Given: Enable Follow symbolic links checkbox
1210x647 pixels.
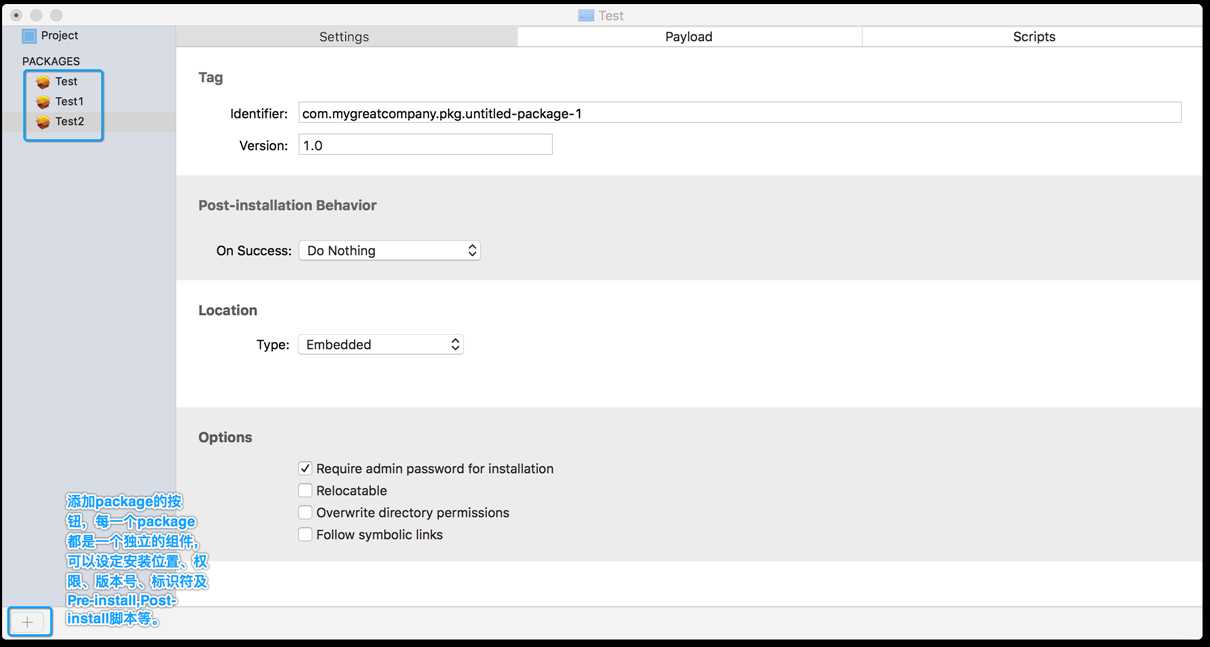Looking at the screenshot, I should click(x=305, y=534).
